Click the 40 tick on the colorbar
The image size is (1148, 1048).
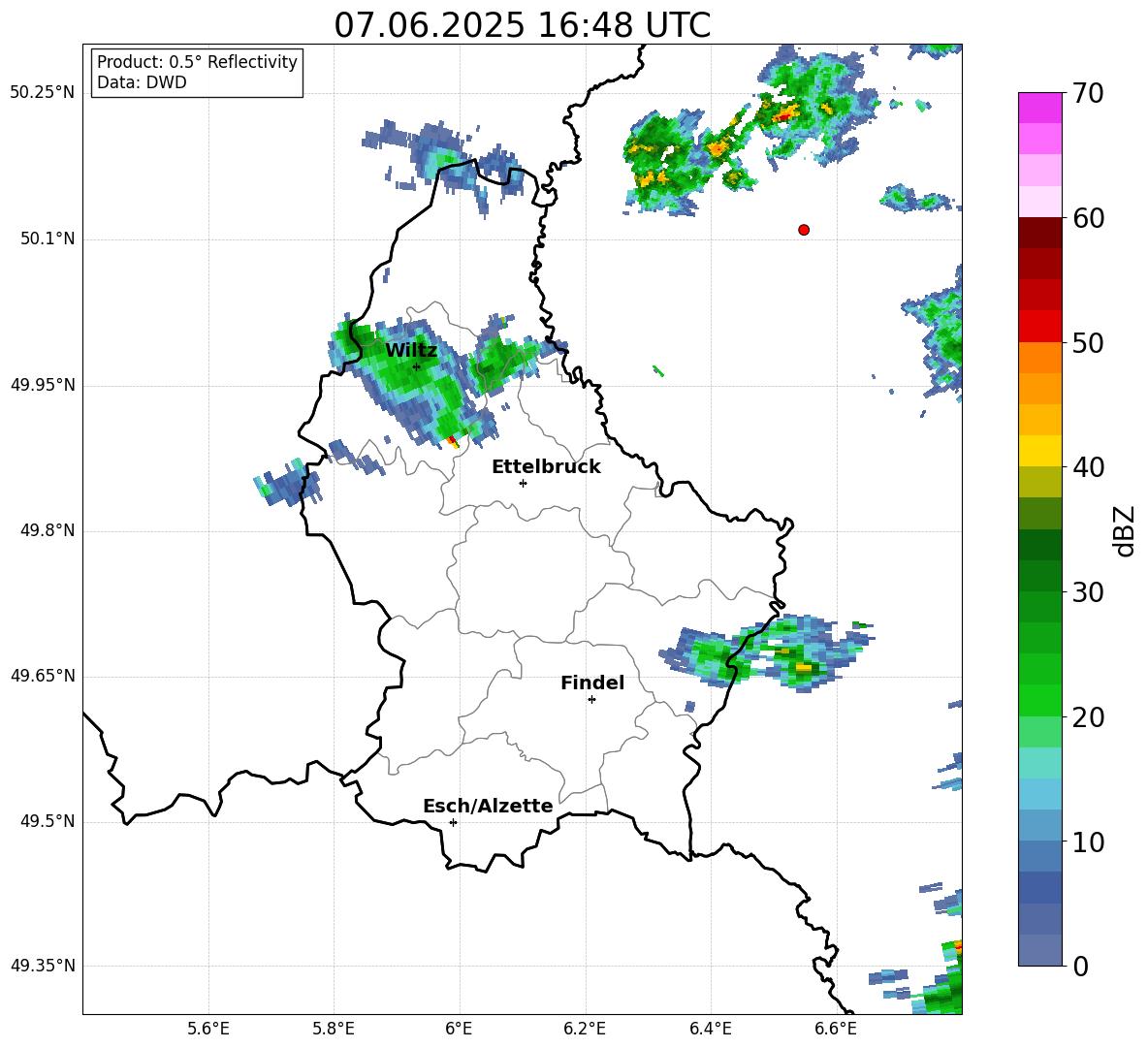1088,467
